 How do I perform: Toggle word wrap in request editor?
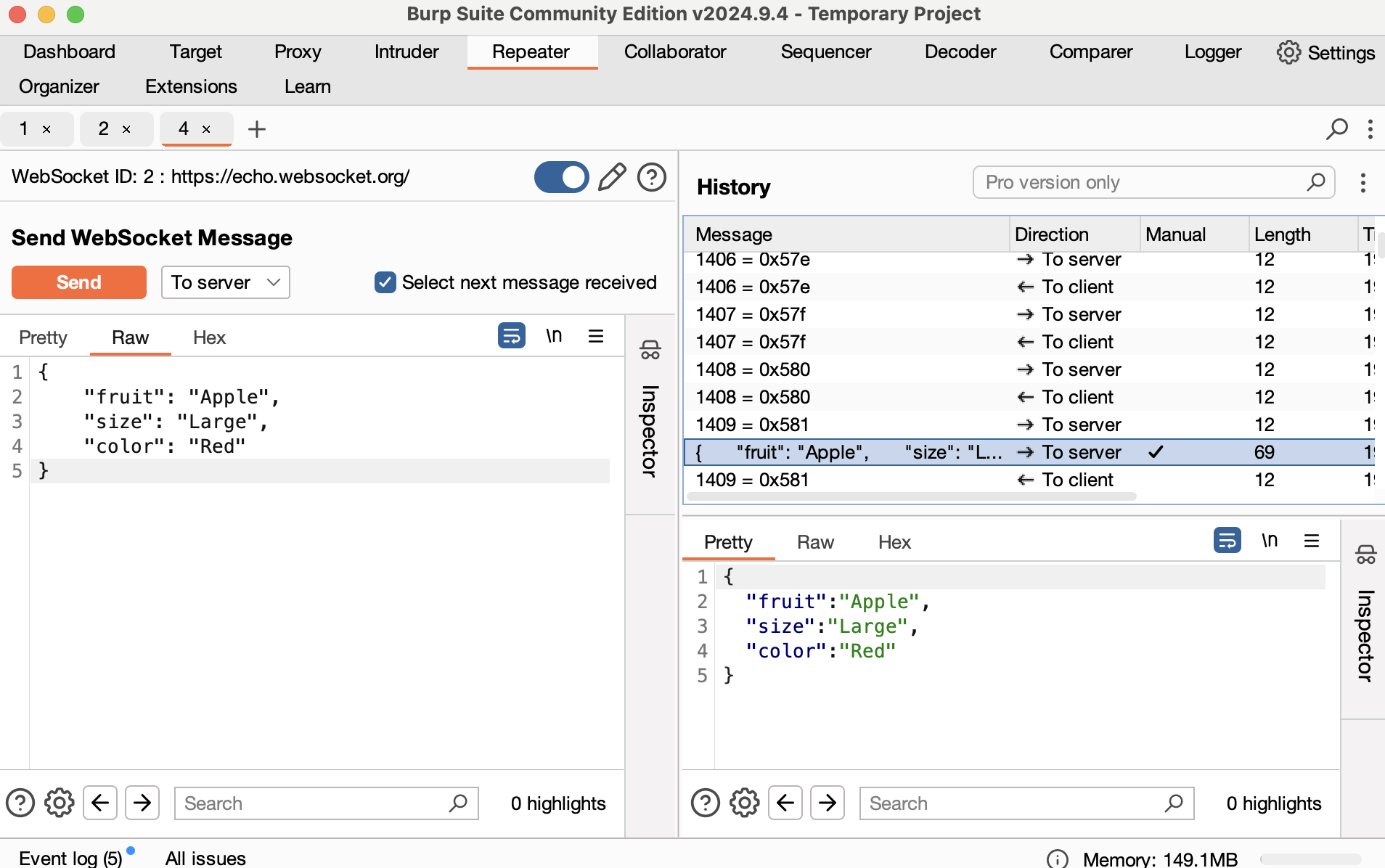point(512,335)
